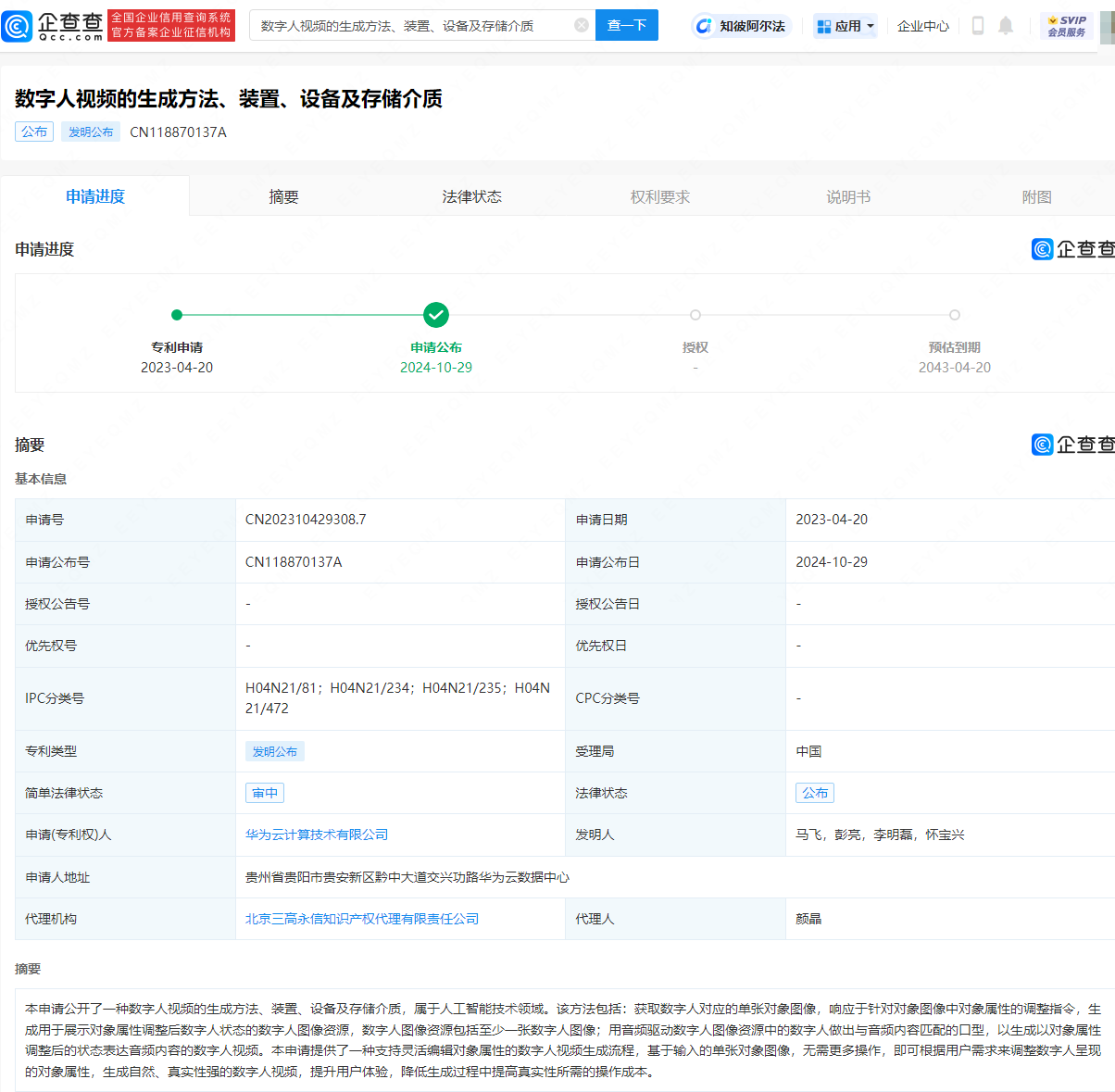Click agent name 颜晶
Image resolution: width=1115 pixels, height=1092 pixels.
click(808, 919)
